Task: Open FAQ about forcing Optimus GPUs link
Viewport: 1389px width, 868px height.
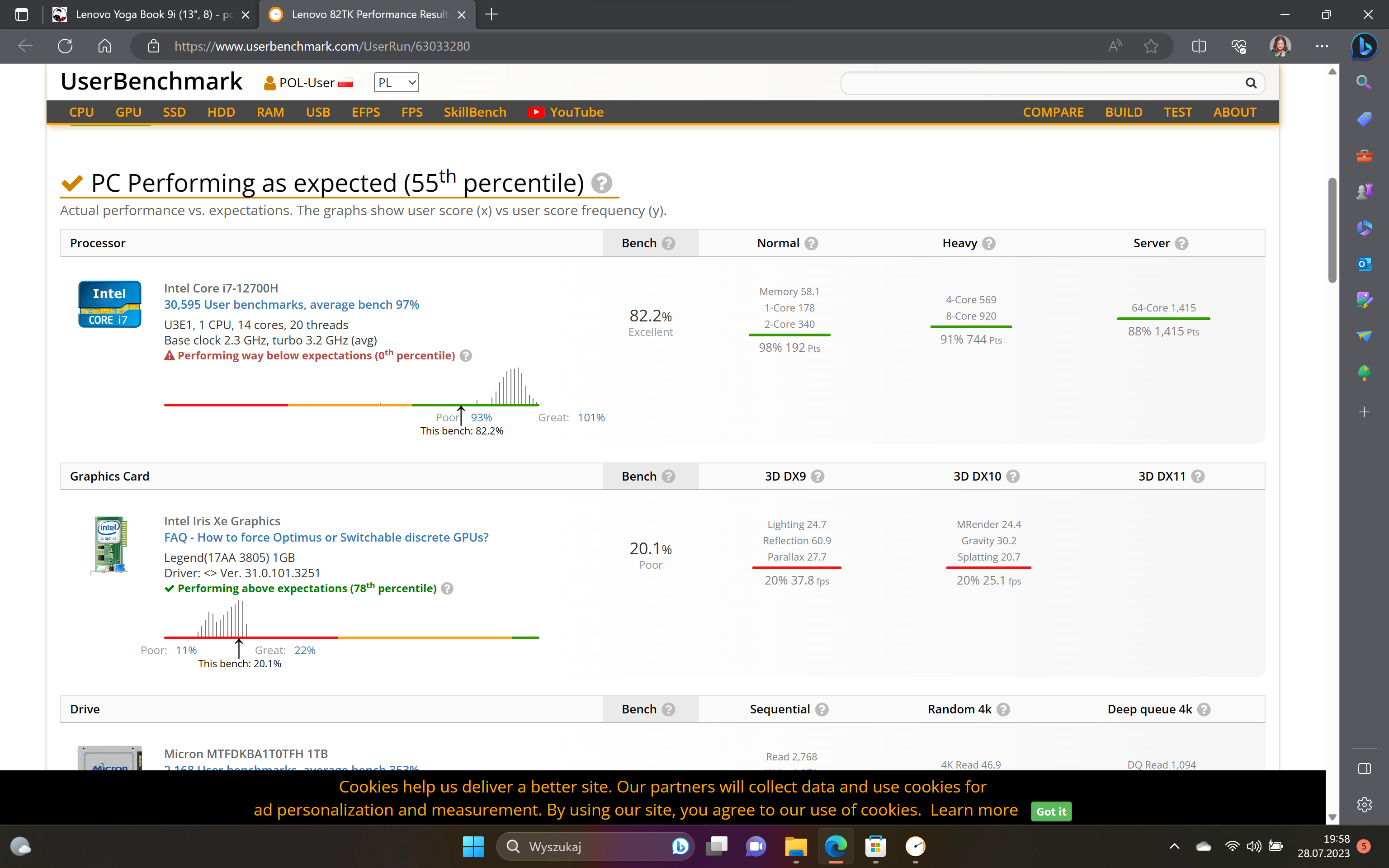Action: point(326,538)
